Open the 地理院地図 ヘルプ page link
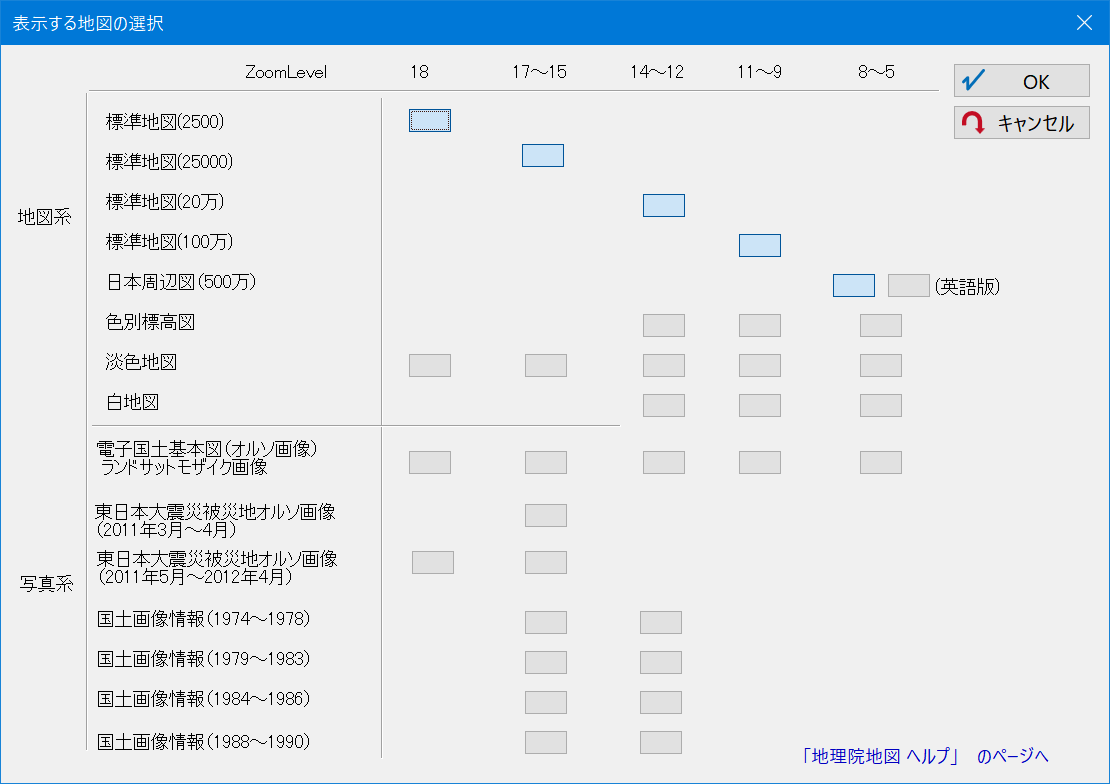 tap(925, 756)
